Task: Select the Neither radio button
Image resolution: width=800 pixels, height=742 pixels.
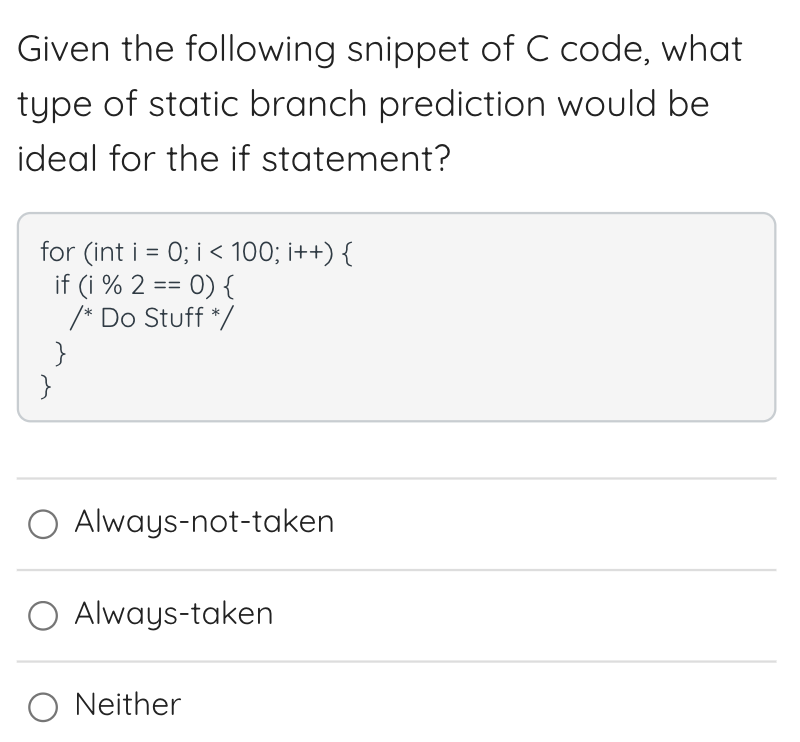Action: coord(43,707)
